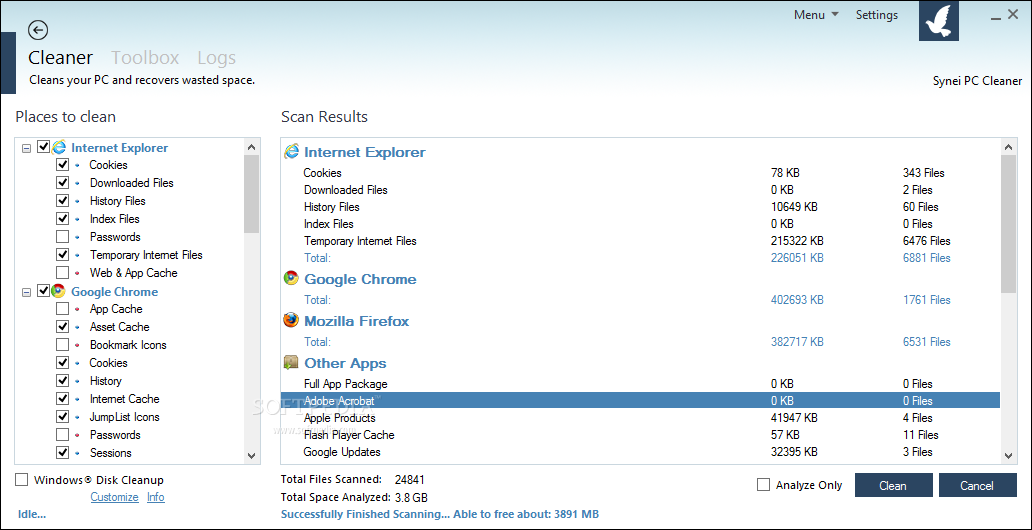Screen dimensions: 1032x530
Task: Uncheck Chrome Internet Cache checkbox
Action: pos(63,398)
